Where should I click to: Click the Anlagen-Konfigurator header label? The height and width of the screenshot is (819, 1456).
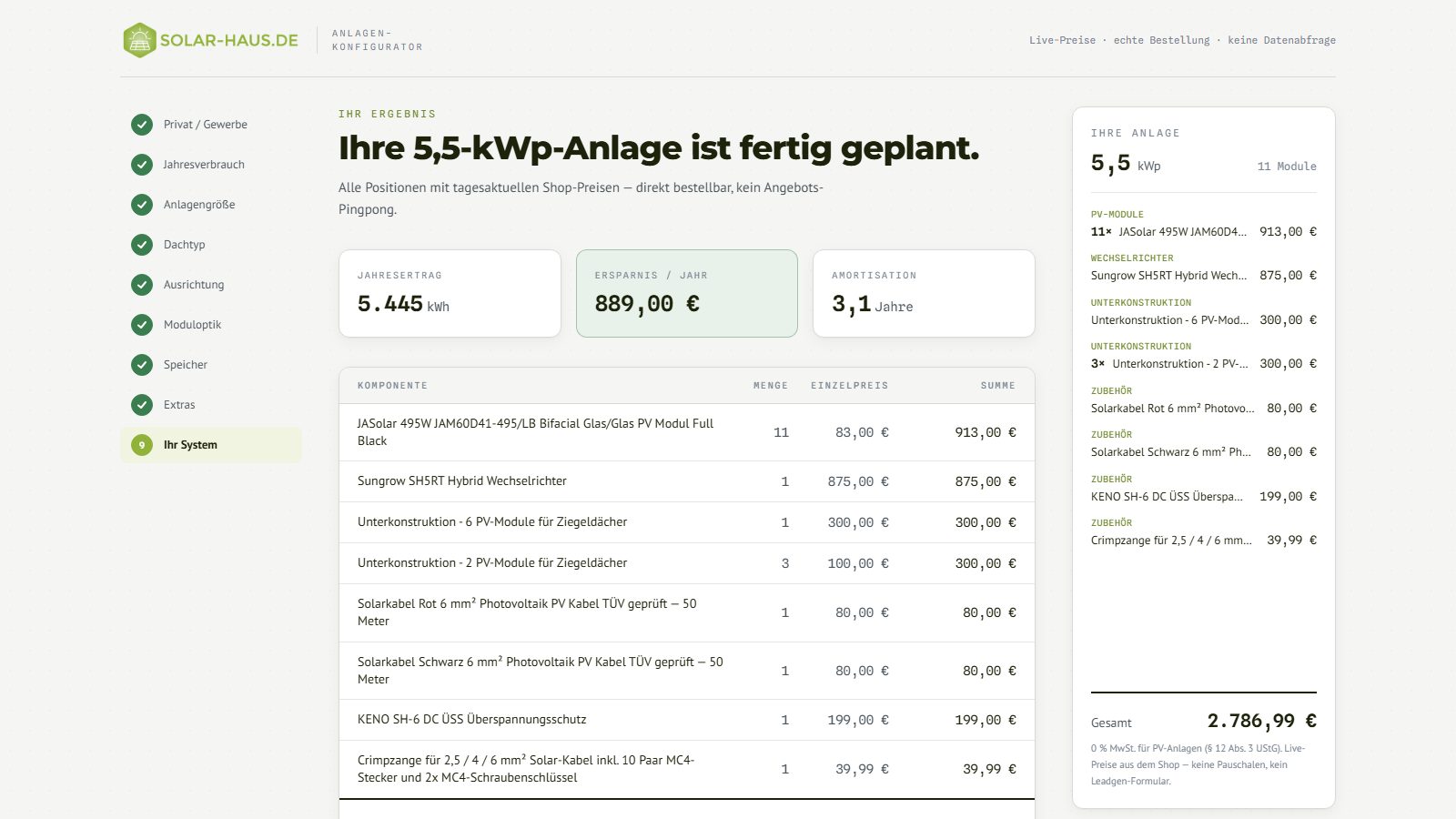click(377, 40)
